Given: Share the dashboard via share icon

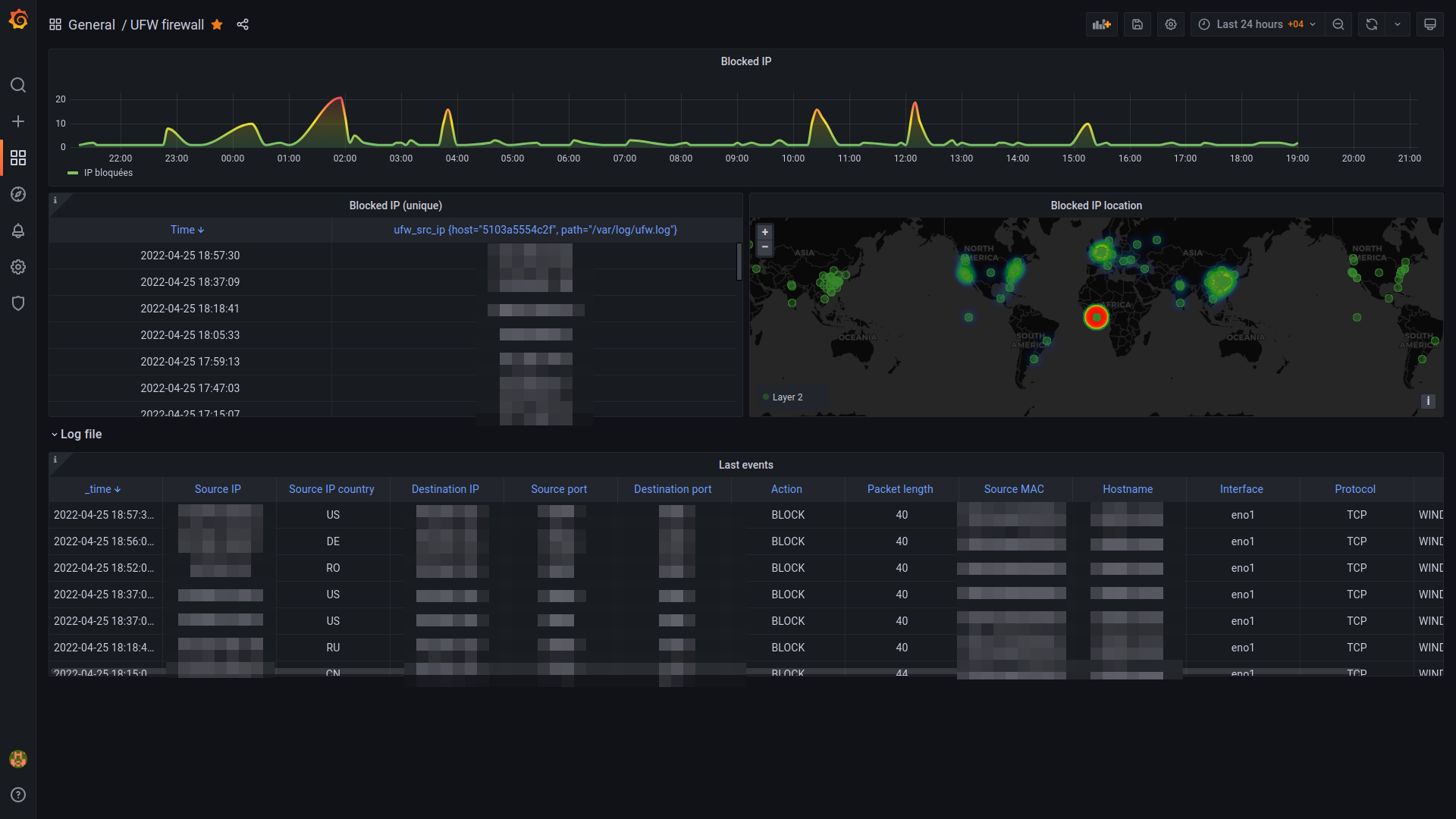Looking at the screenshot, I should (x=243, y=24).
